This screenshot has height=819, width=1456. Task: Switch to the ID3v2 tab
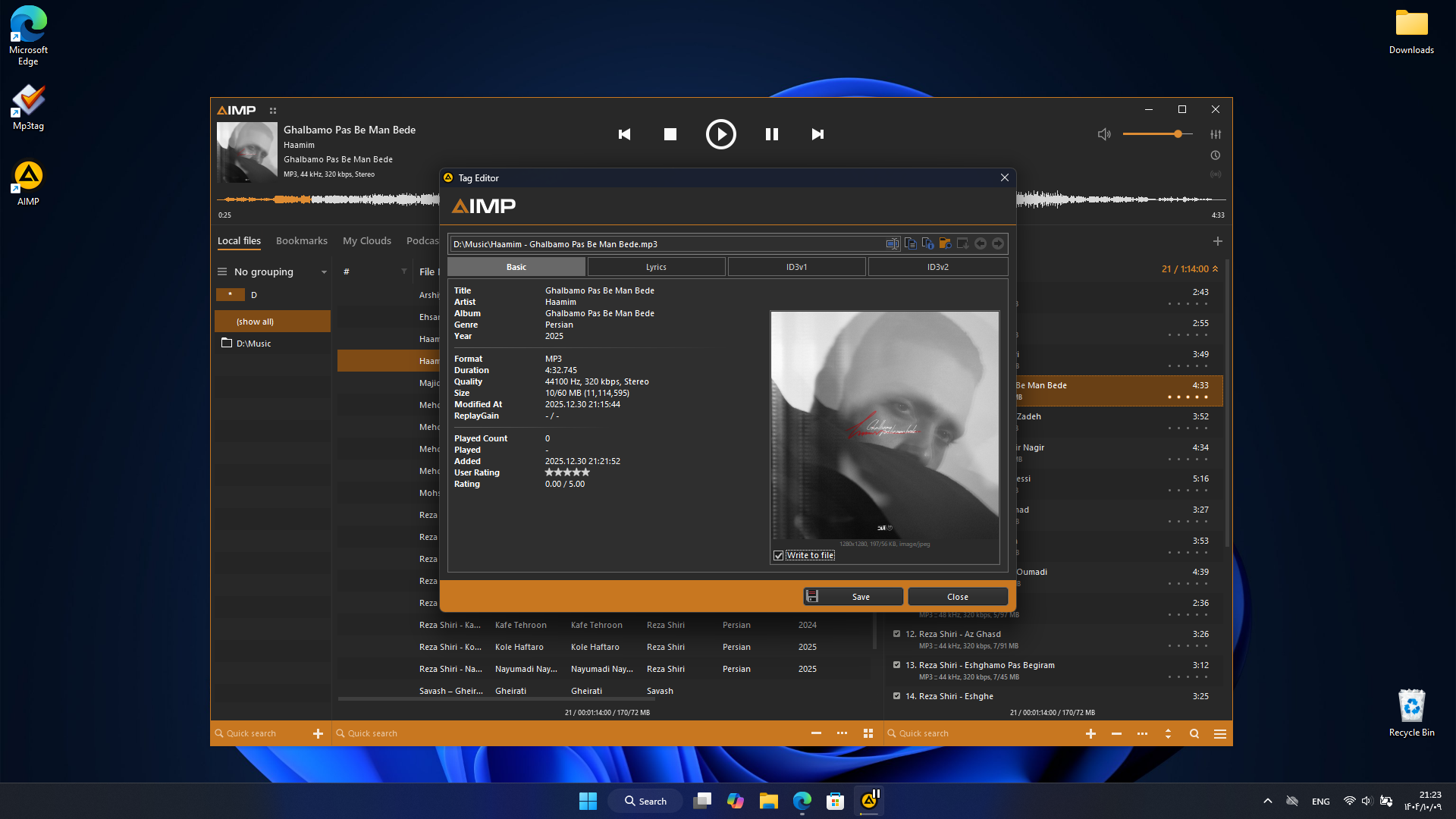(937, 267)
